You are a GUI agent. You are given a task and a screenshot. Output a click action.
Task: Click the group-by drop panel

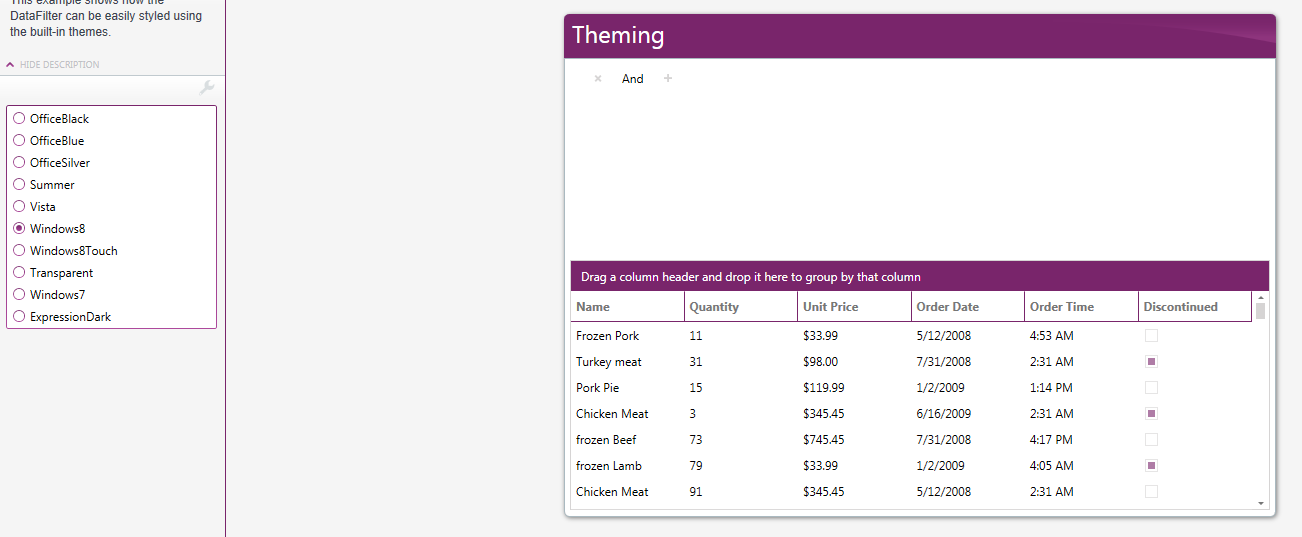click(919, 277)
